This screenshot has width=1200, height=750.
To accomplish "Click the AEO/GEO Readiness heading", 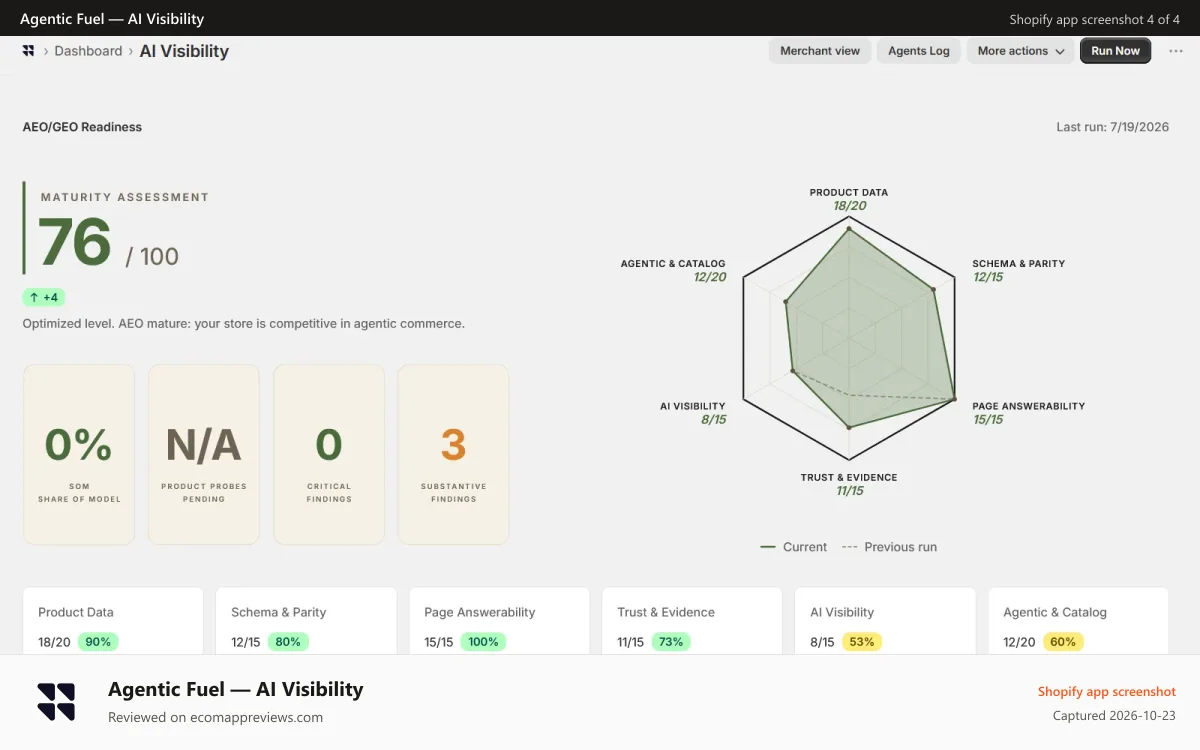I will point(82,127).
